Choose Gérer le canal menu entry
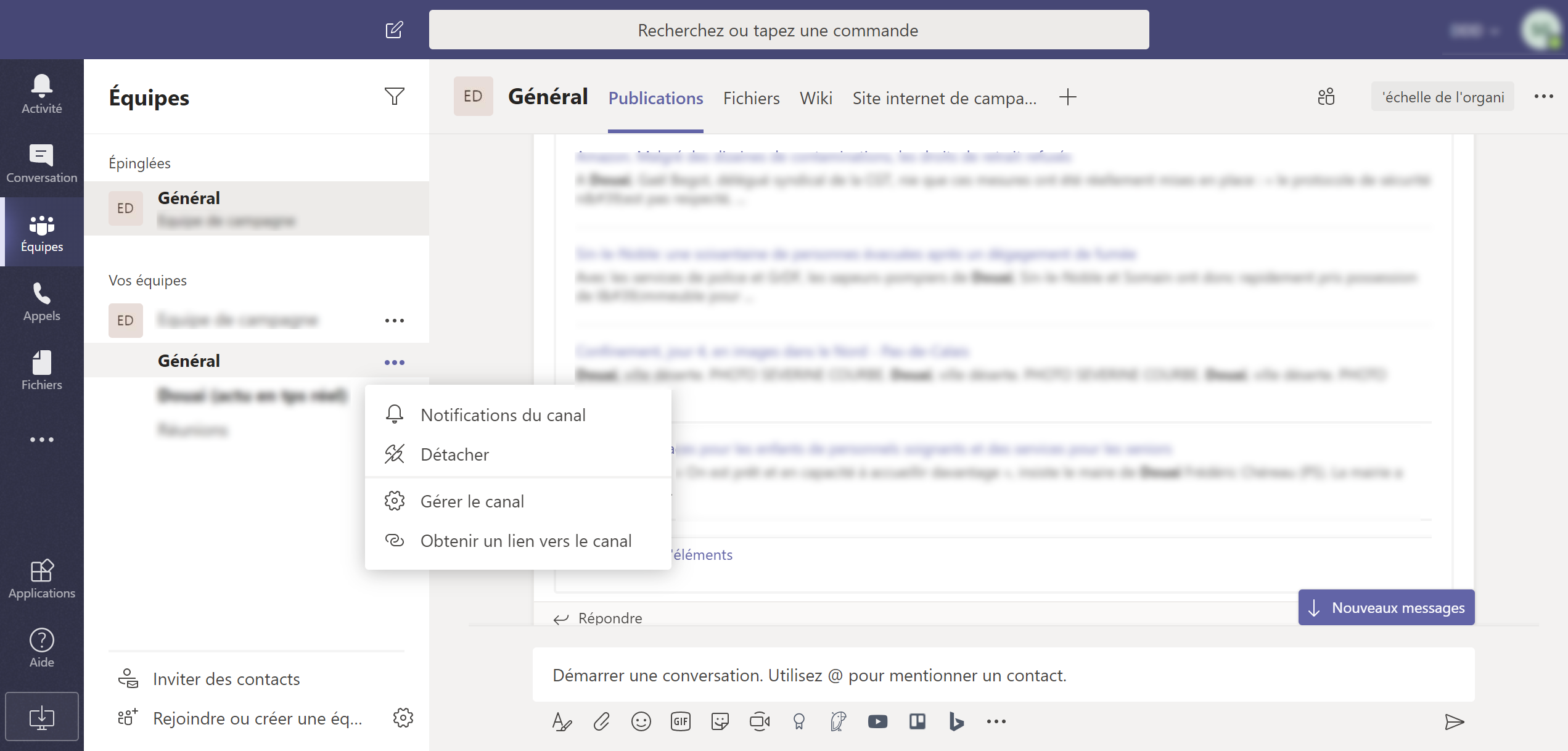The width and height of the screenshot is (1568, 751). pyautogui.click(x=518, y=501)
